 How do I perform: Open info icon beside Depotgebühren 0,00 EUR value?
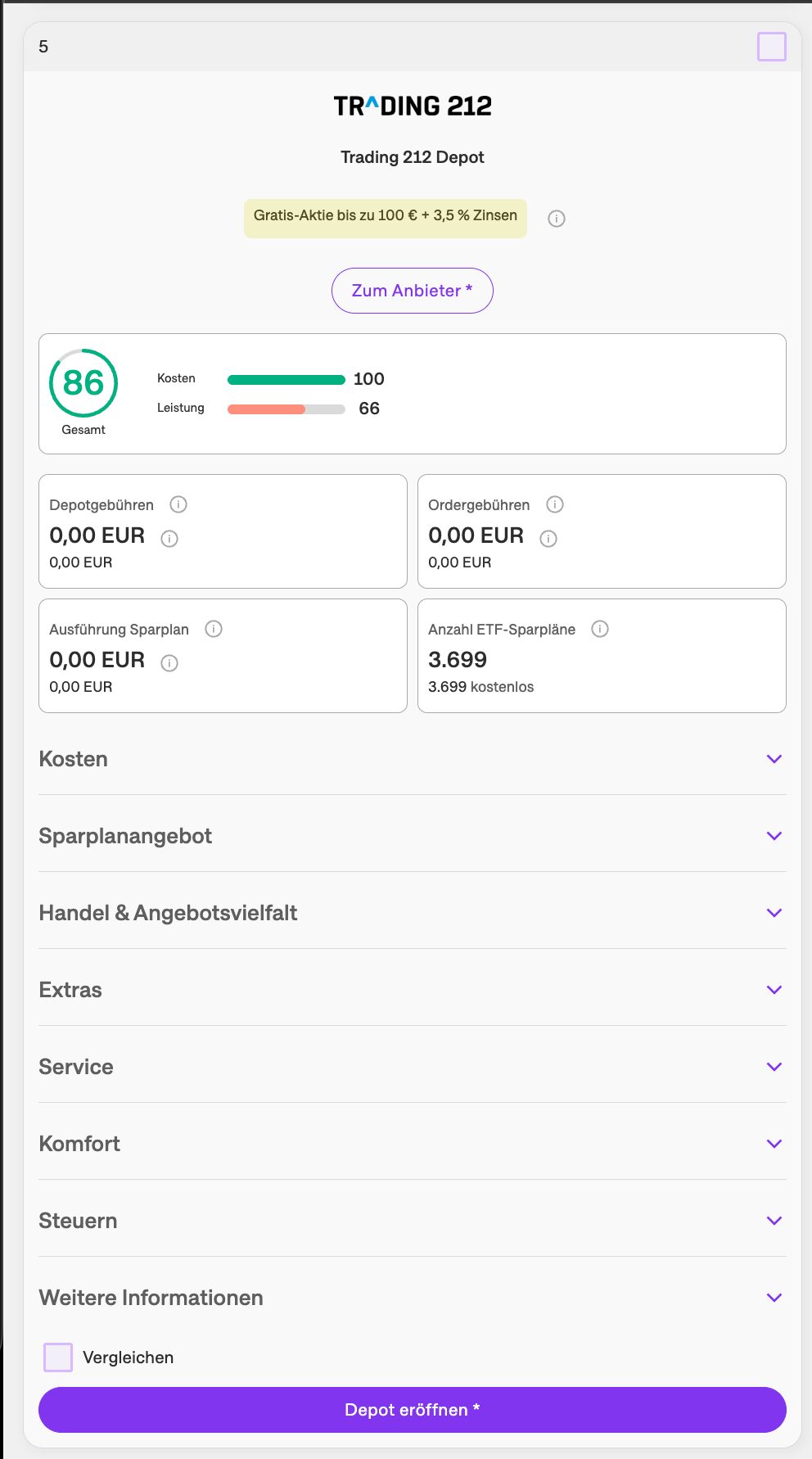click(169, 539)
